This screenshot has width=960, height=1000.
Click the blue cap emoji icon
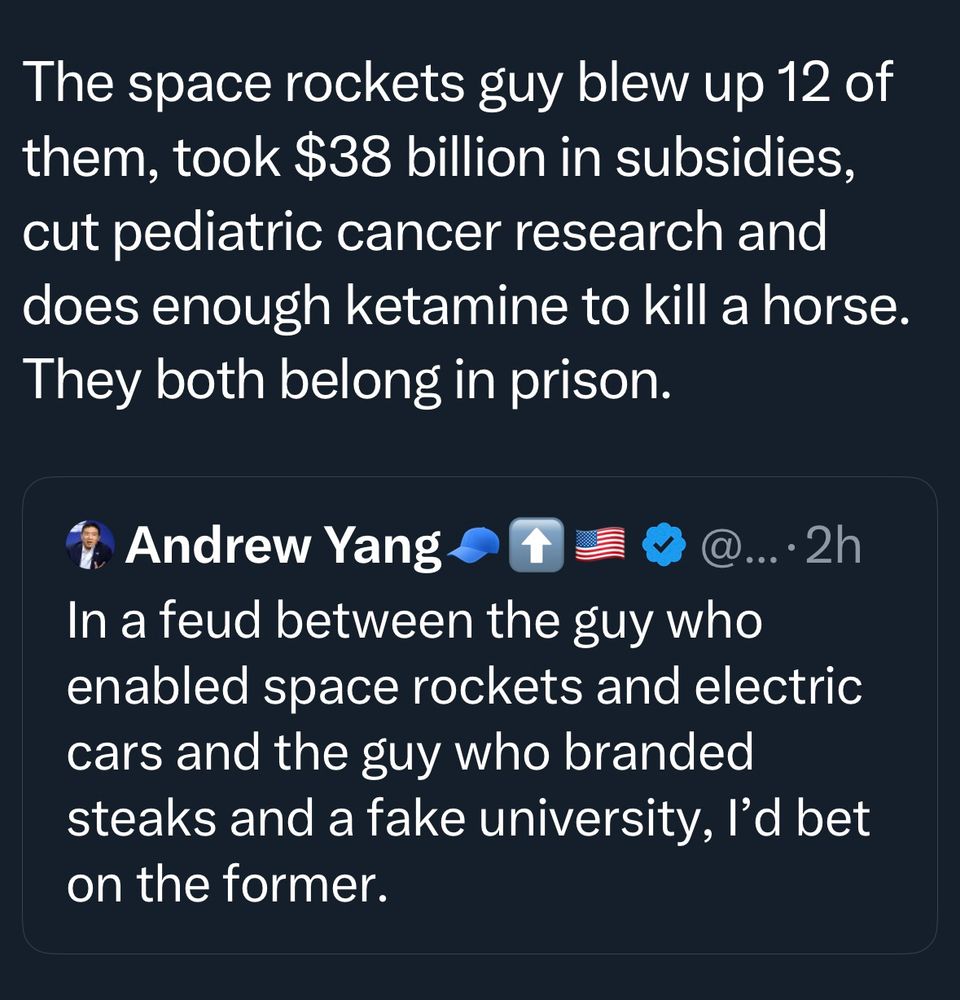click(x=475, y=545)
